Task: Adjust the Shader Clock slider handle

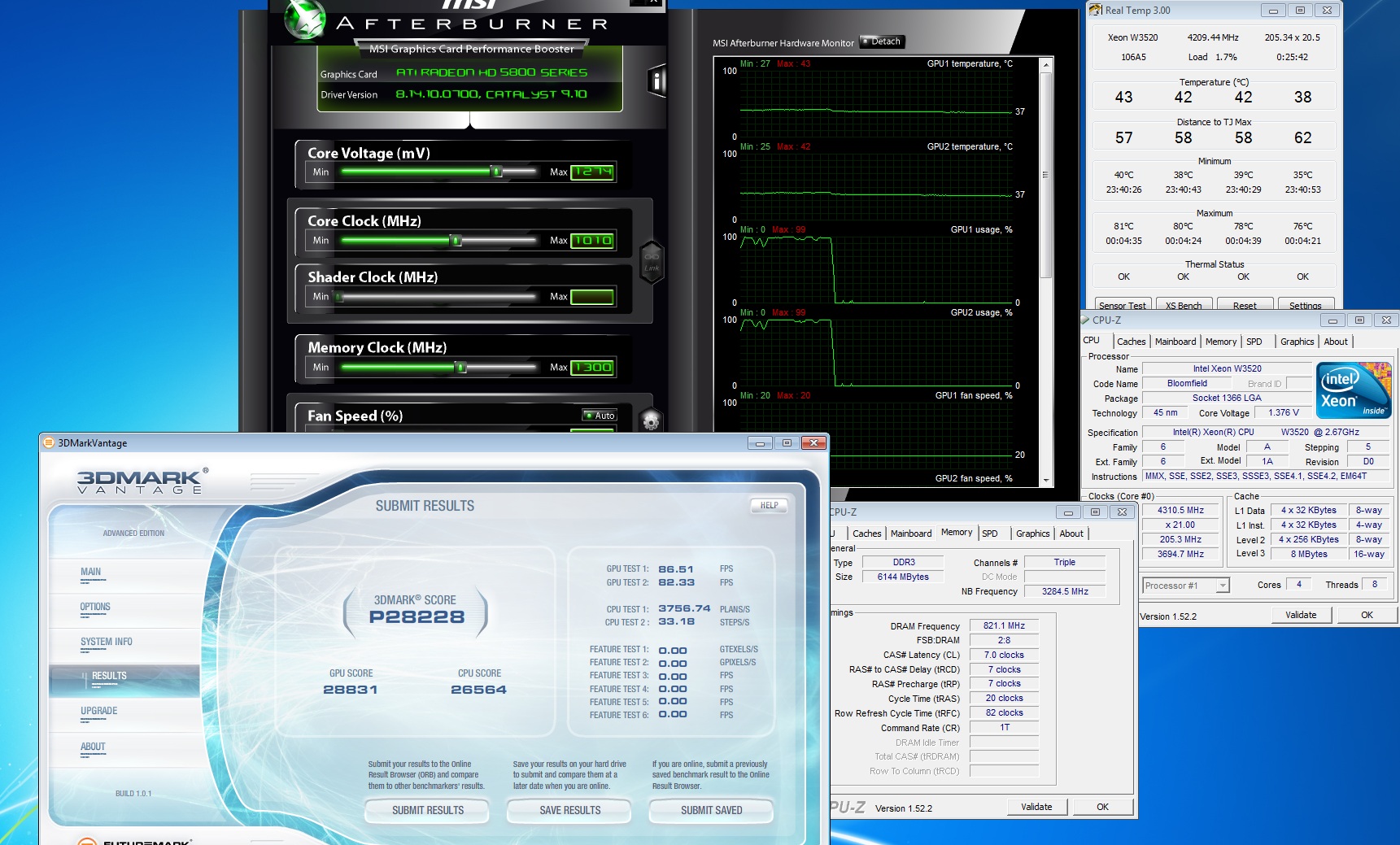Action: (x=338, y=297)
